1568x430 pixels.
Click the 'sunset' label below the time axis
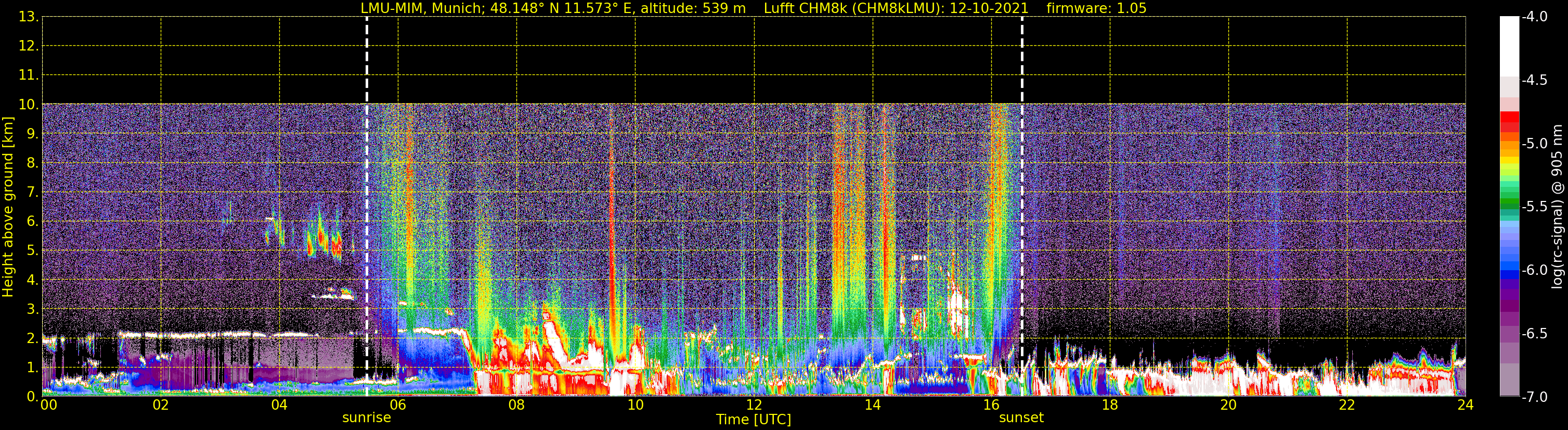pos(1021,418)
